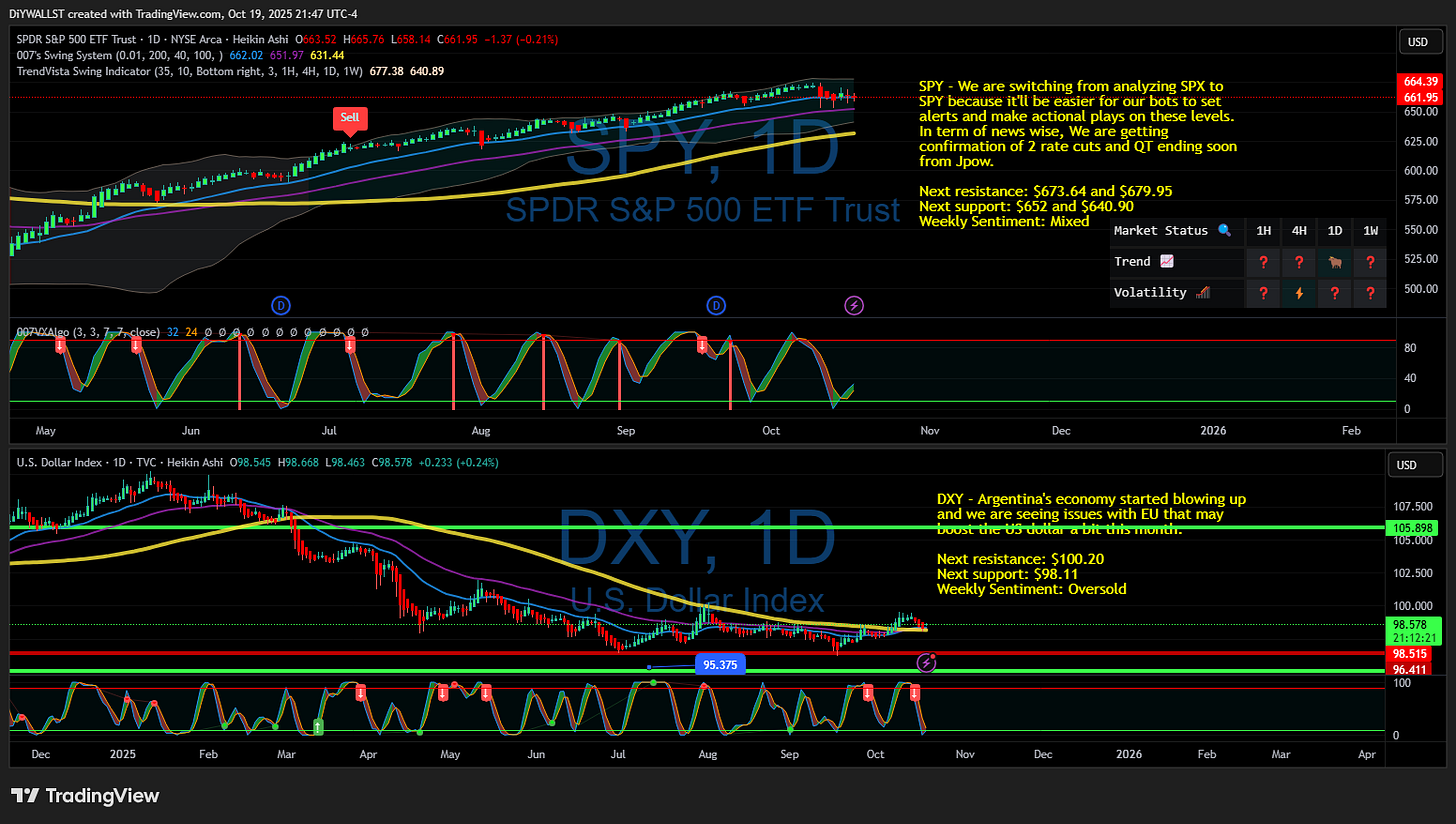Click the lightning bolt under 4H Volatility
This screenshot has height=824, width=1456.
pos(1298,293)
